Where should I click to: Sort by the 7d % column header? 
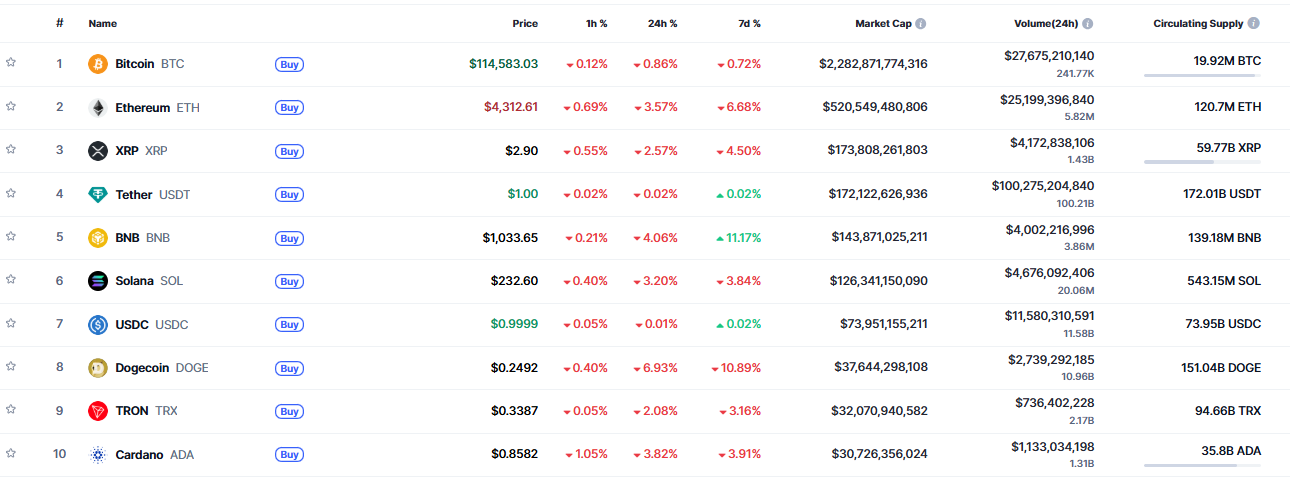click(x=746, y=24)
